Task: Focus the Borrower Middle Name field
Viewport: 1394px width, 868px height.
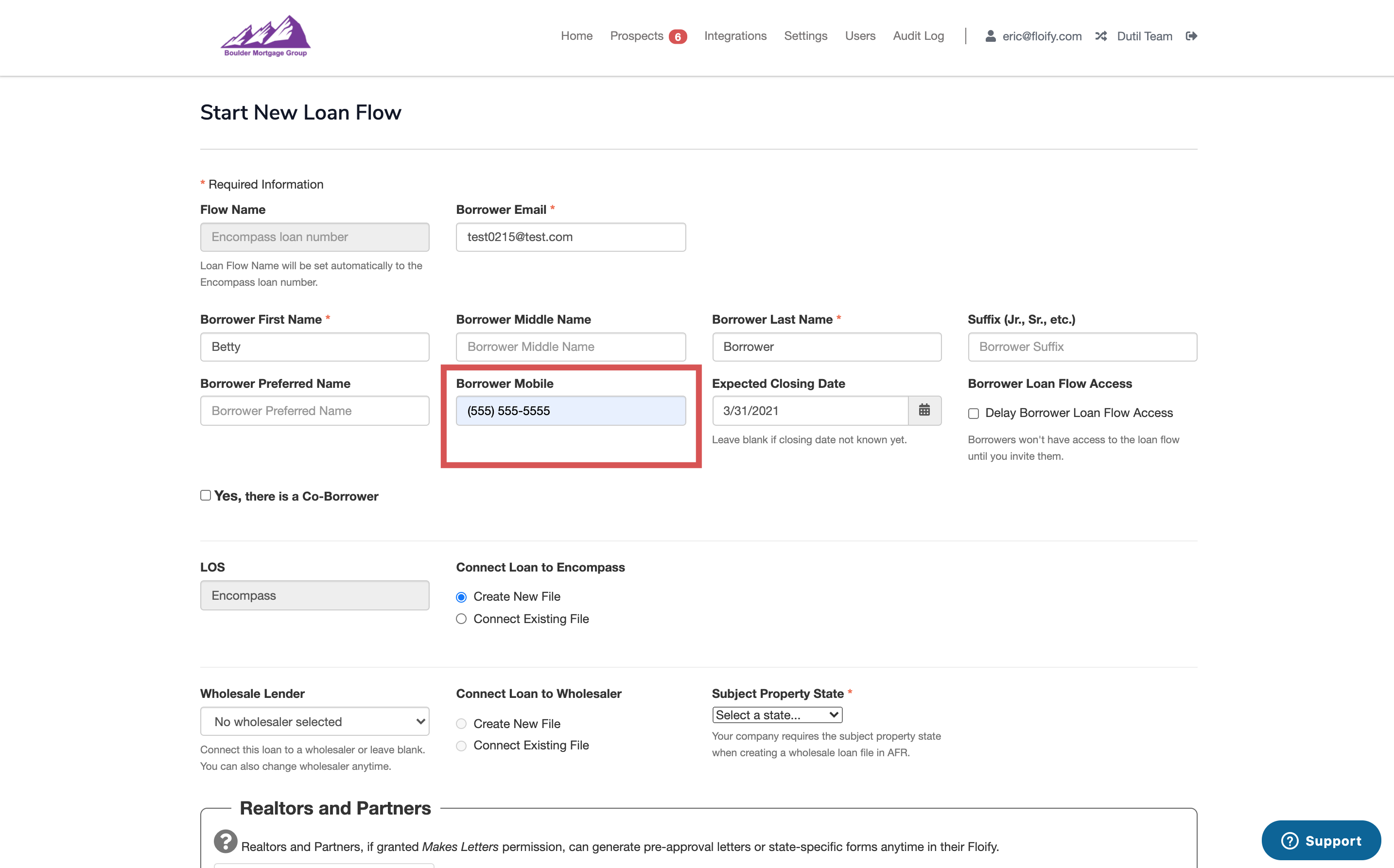Action: [571, 347]
